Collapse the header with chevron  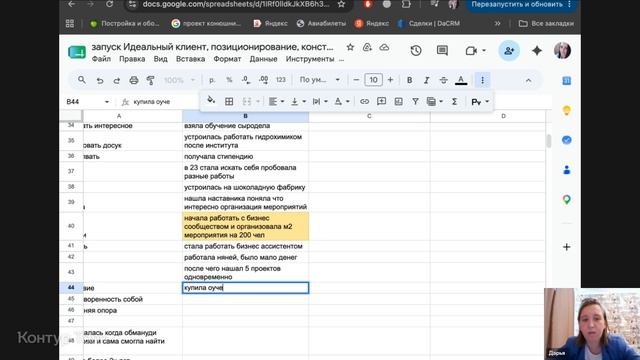pos(528,80)
